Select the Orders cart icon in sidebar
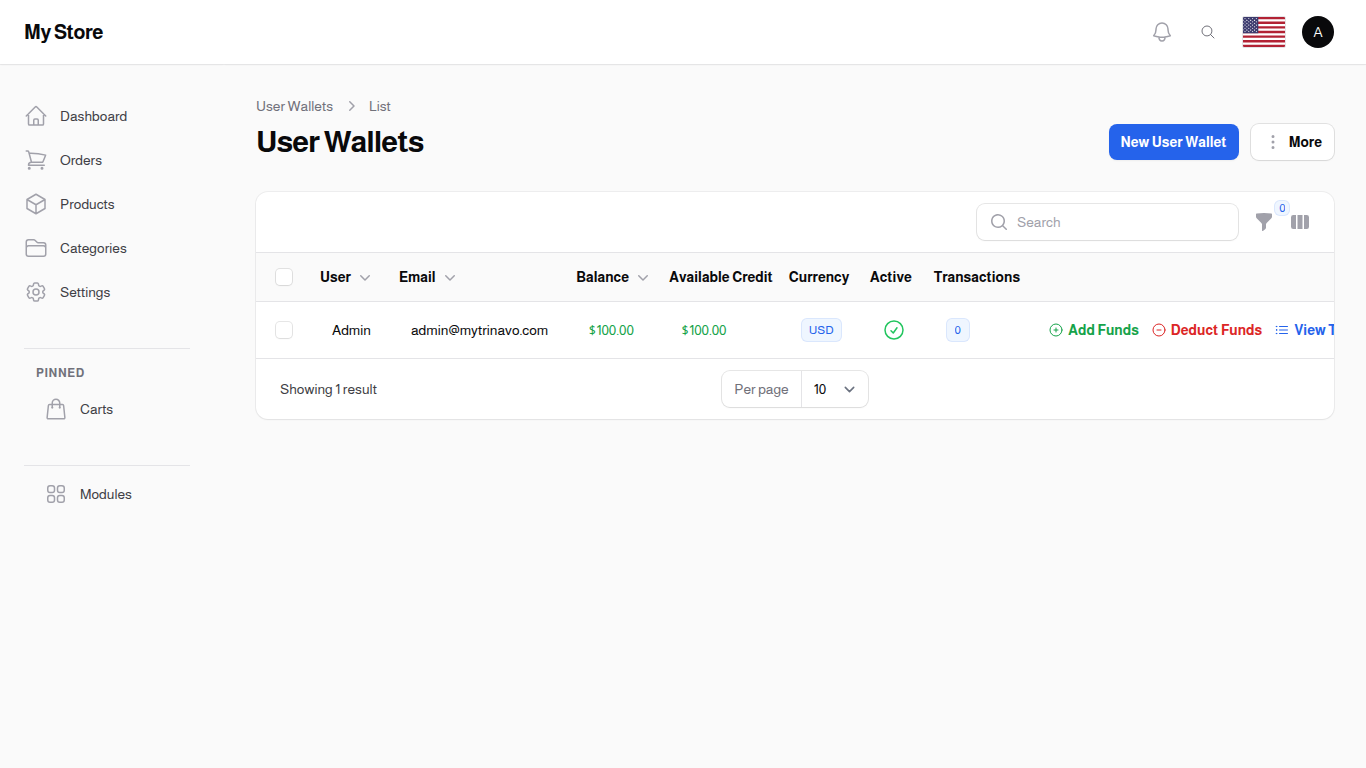Screen dimensions: 1366x768 pos(36,160)
